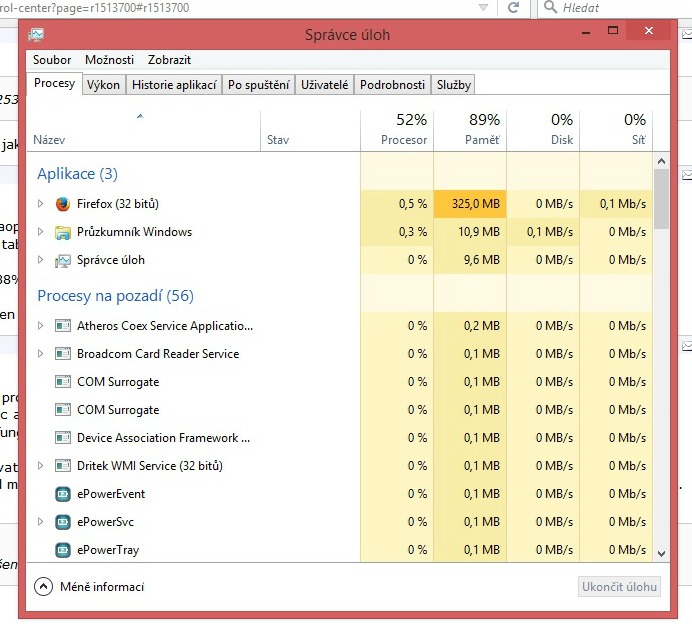This screenshot has height=624, width=692.
Task: Minimize the Správce úloh window
Action: [586, 31]
